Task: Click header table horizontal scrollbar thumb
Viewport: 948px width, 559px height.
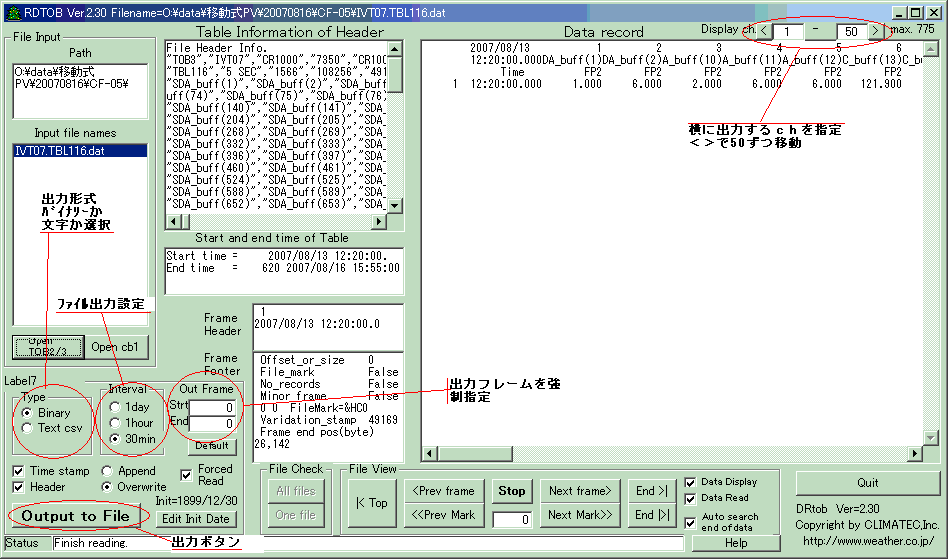Action: (186, 221)
